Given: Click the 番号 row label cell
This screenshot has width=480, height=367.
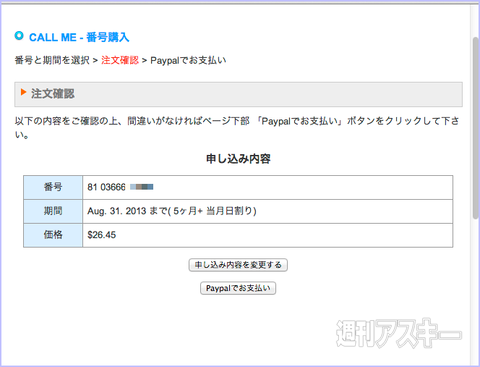Looking at the screenshot, I should 53,187.
